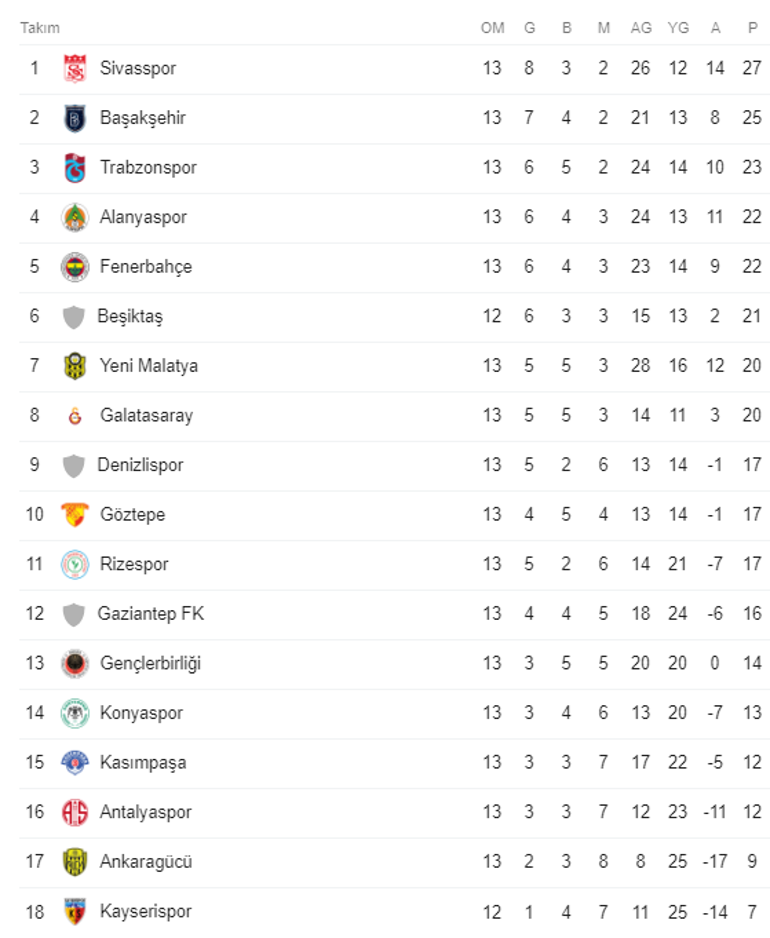Click the Fenerbahçe club emblem

pos(75,267)
